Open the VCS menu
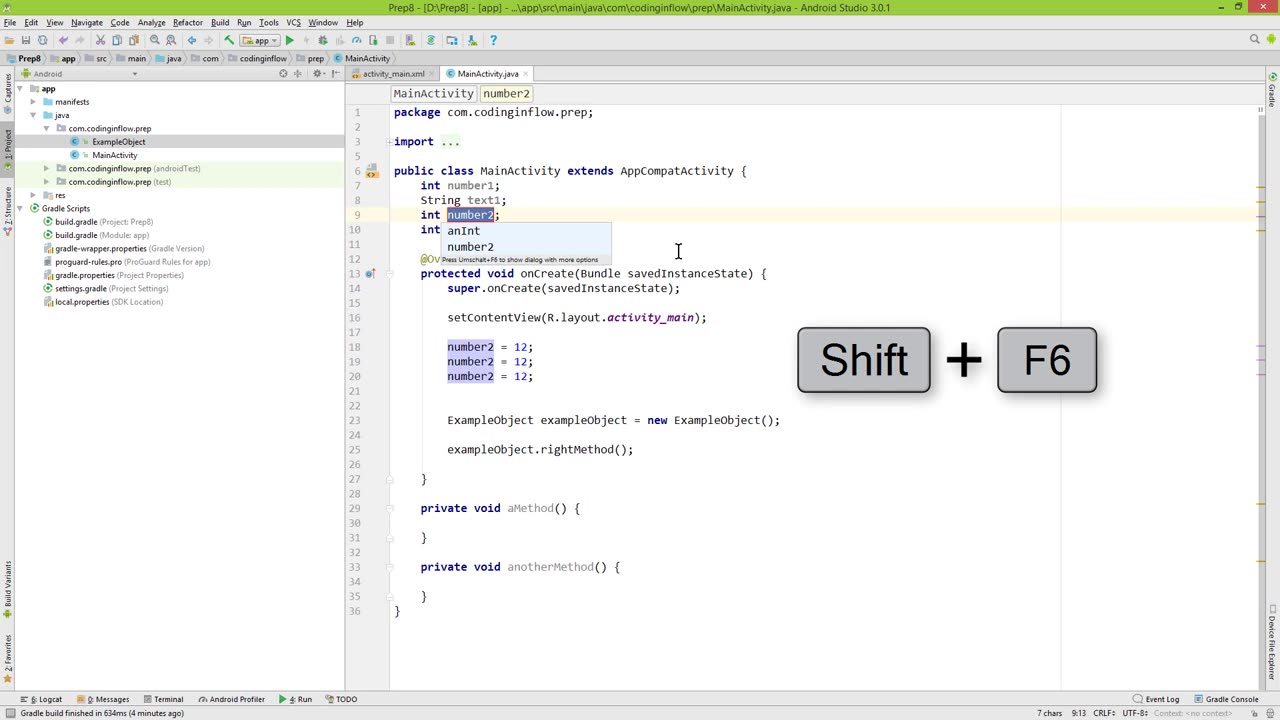This screenshot has width=1280, height=720. pos(294,22)
